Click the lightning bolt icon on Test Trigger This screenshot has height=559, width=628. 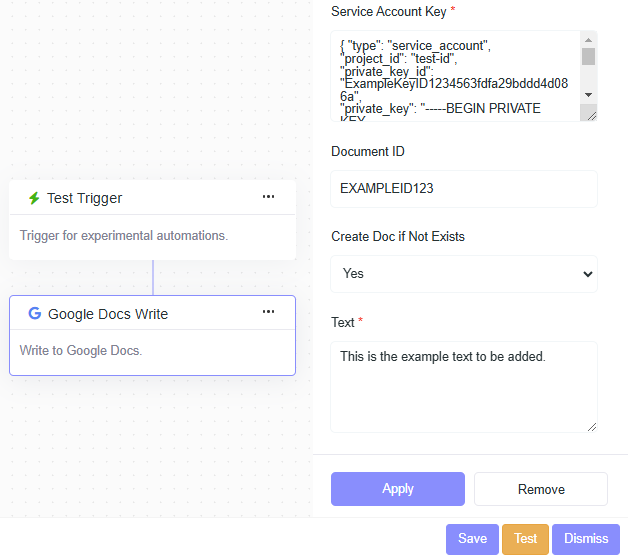34,198
